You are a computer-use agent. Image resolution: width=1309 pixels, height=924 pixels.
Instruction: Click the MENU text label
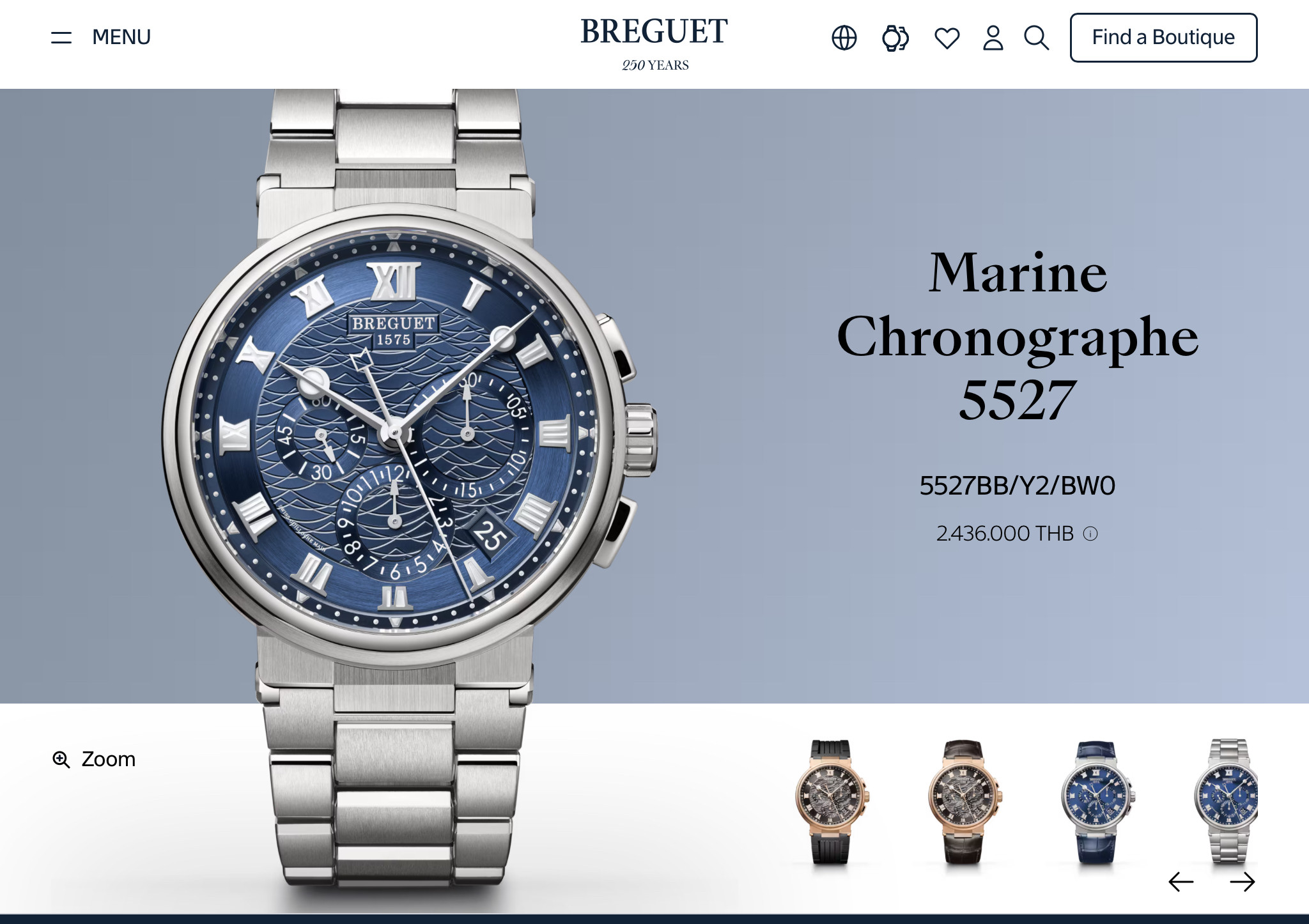click(x=121, y=37)
